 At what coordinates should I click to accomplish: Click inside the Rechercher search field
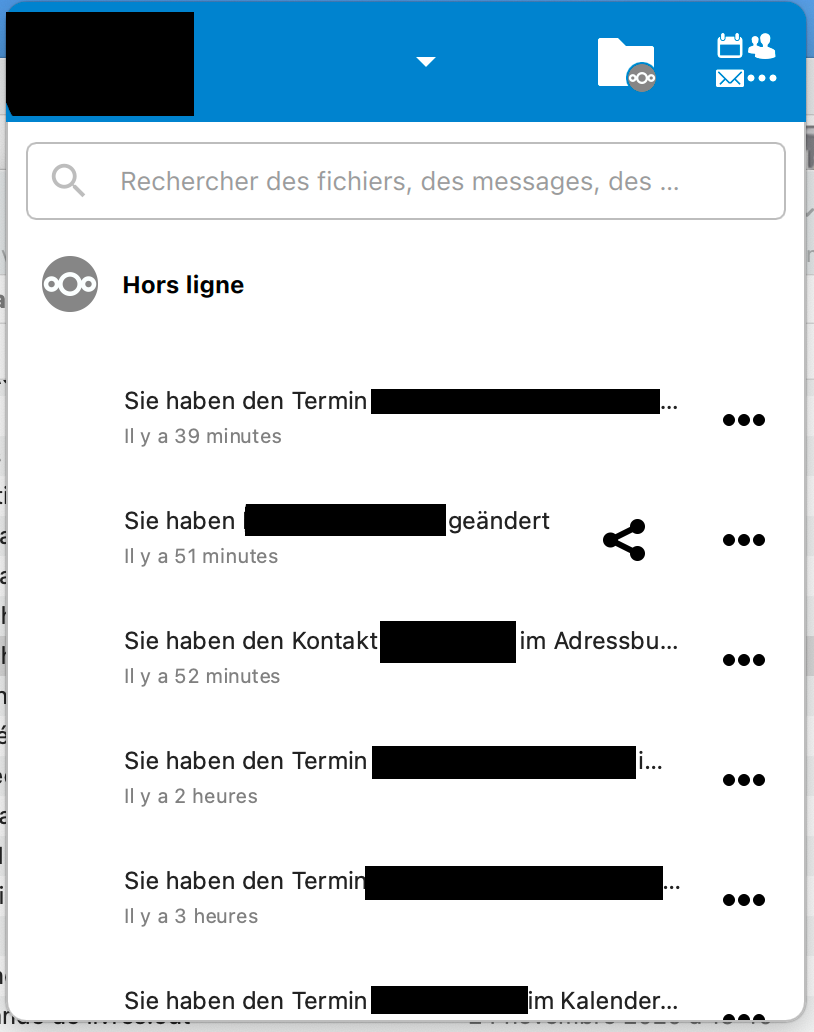[400, 181]
